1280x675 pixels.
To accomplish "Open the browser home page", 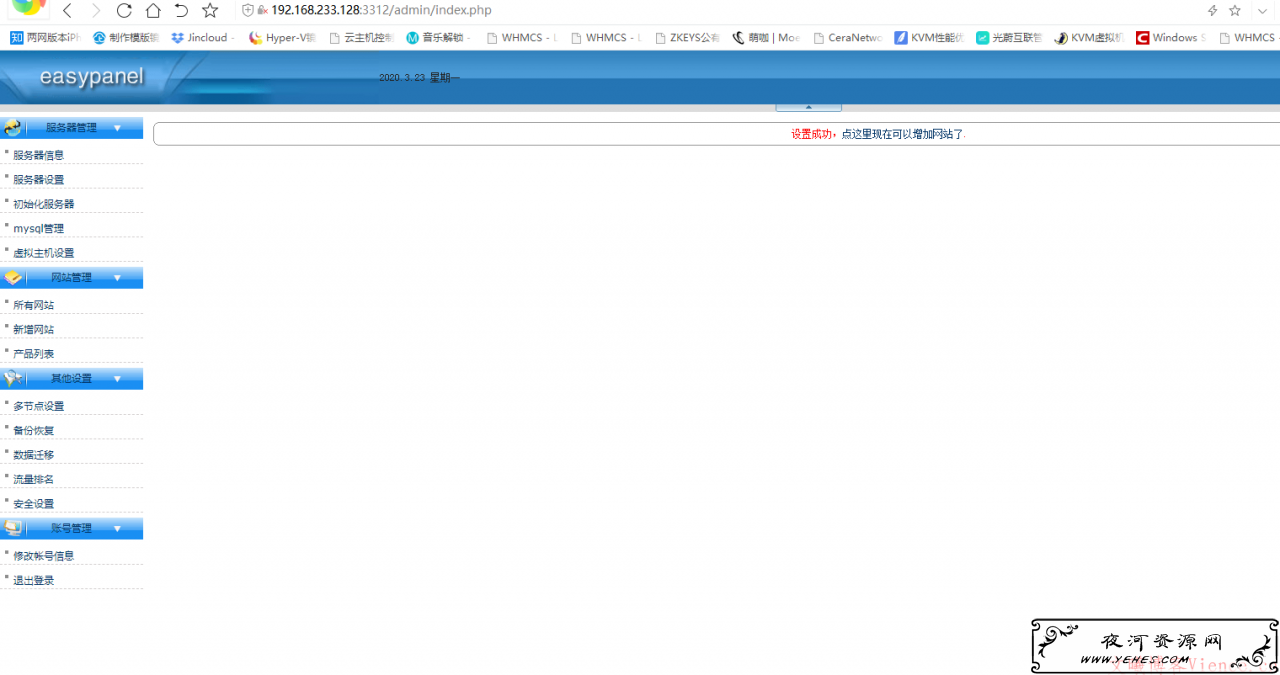I will [x=152, y=10].
